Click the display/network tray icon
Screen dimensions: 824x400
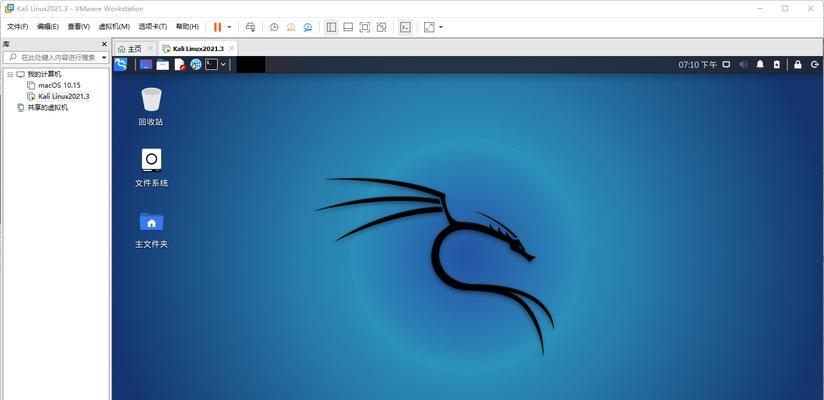[726, 65]
